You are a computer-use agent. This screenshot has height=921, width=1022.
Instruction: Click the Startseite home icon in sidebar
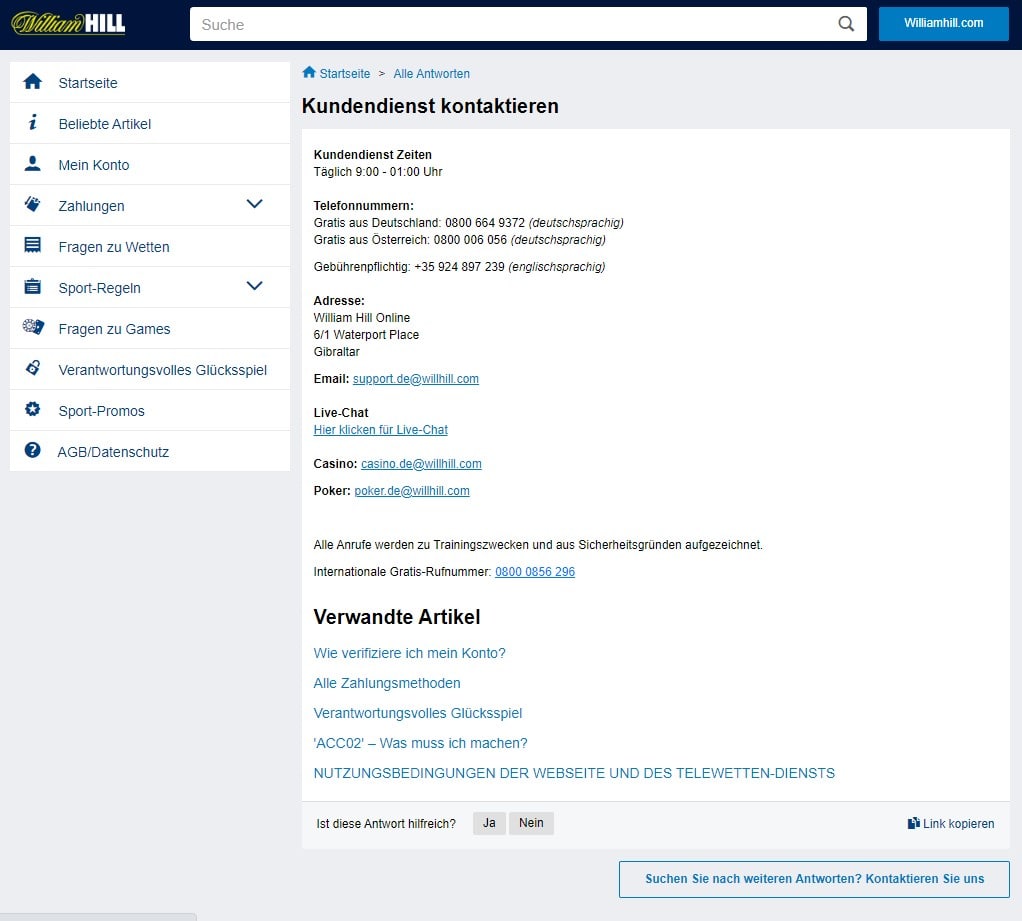[x=33, y=82]
